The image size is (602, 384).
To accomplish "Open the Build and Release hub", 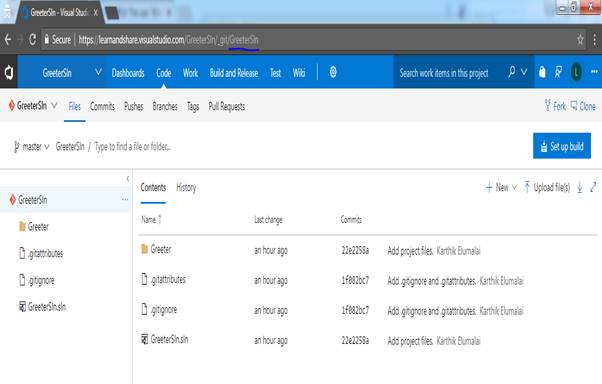I will pyautogui.click(x=234, y=73).
